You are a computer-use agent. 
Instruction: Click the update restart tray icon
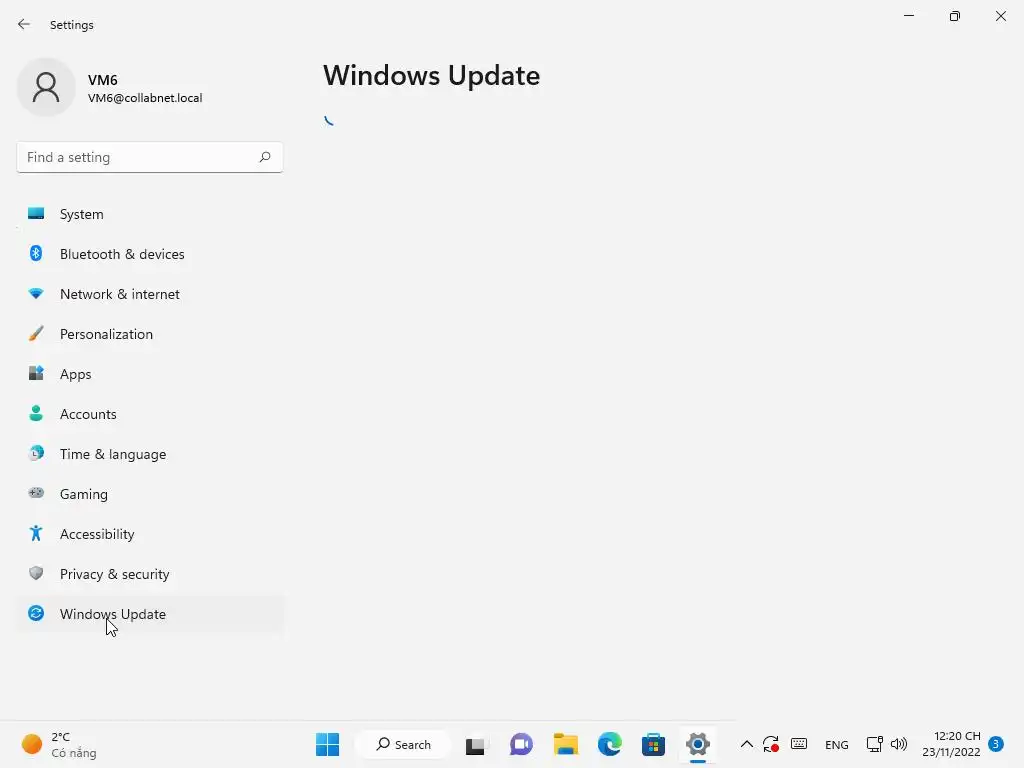coord(771,744)
